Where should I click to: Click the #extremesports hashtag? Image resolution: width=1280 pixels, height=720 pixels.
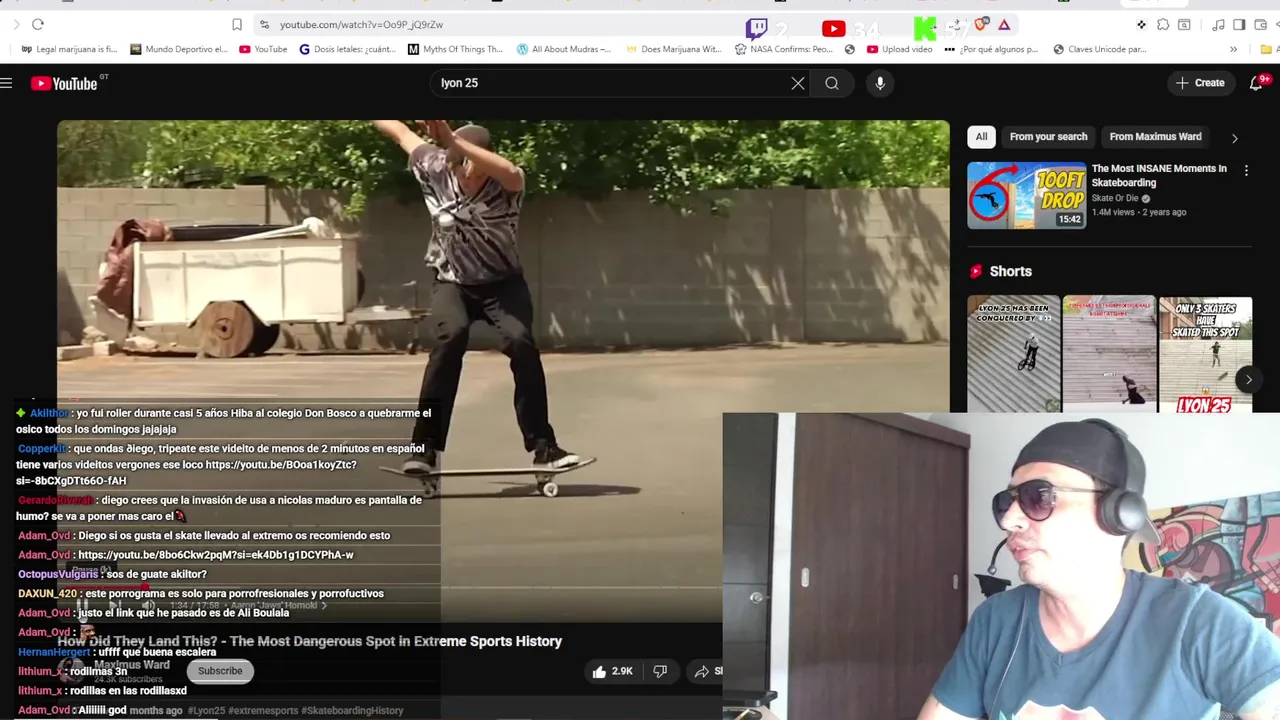pos(263,710)
